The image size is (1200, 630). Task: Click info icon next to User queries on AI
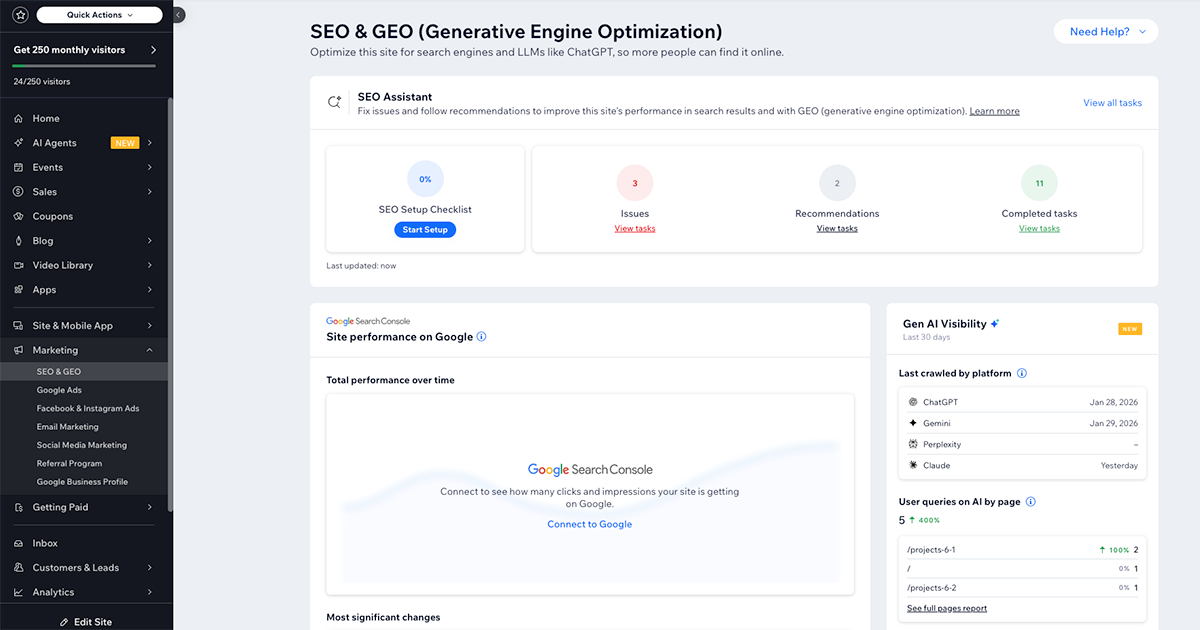[x=1030, y=502]
